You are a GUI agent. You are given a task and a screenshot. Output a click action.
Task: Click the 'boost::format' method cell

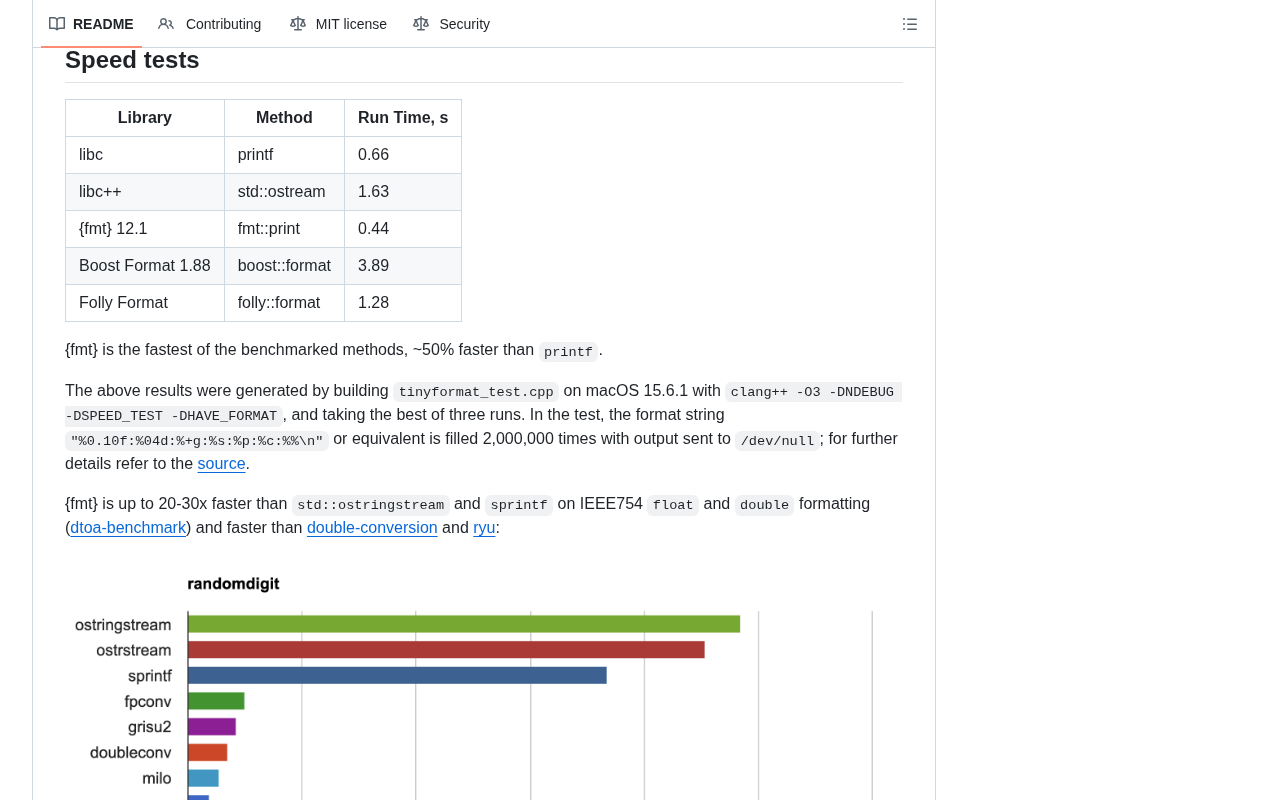click(284, 266)
